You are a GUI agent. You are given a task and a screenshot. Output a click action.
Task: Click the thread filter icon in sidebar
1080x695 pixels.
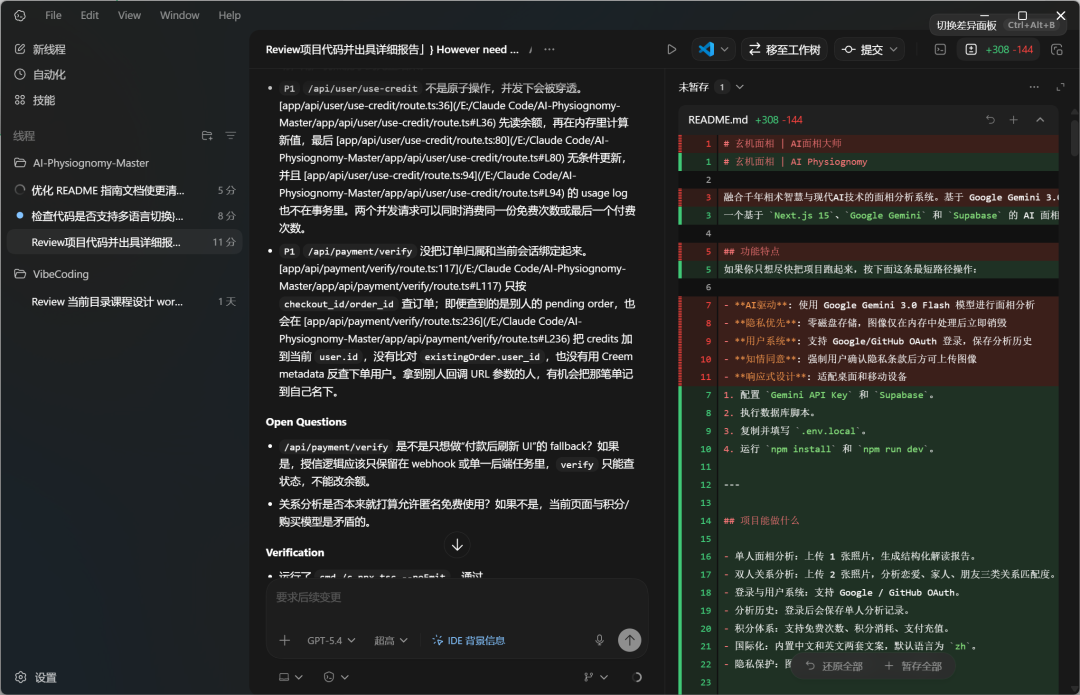[x=231, y=136]
